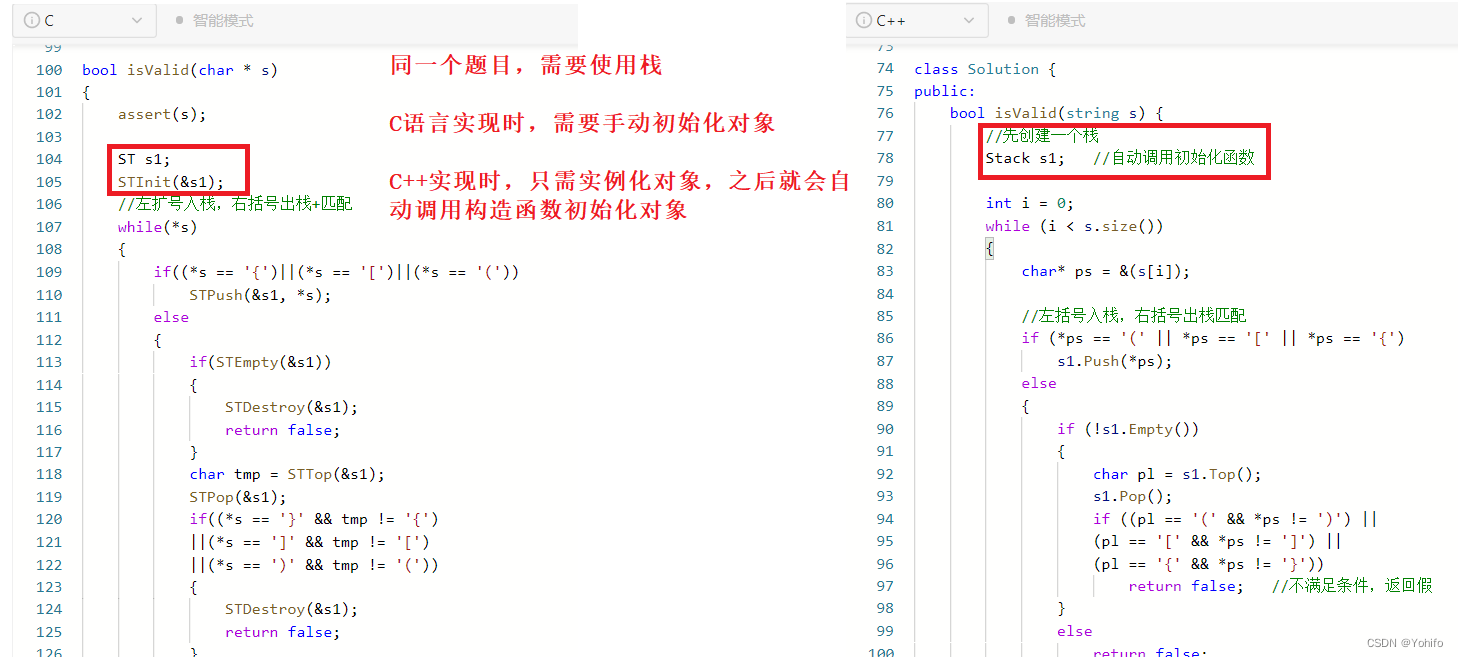This screenshot has width=1458, height=657.
Task: Click the comment '//自动调用初始化函数'
Action: [x=1174, y=158]
